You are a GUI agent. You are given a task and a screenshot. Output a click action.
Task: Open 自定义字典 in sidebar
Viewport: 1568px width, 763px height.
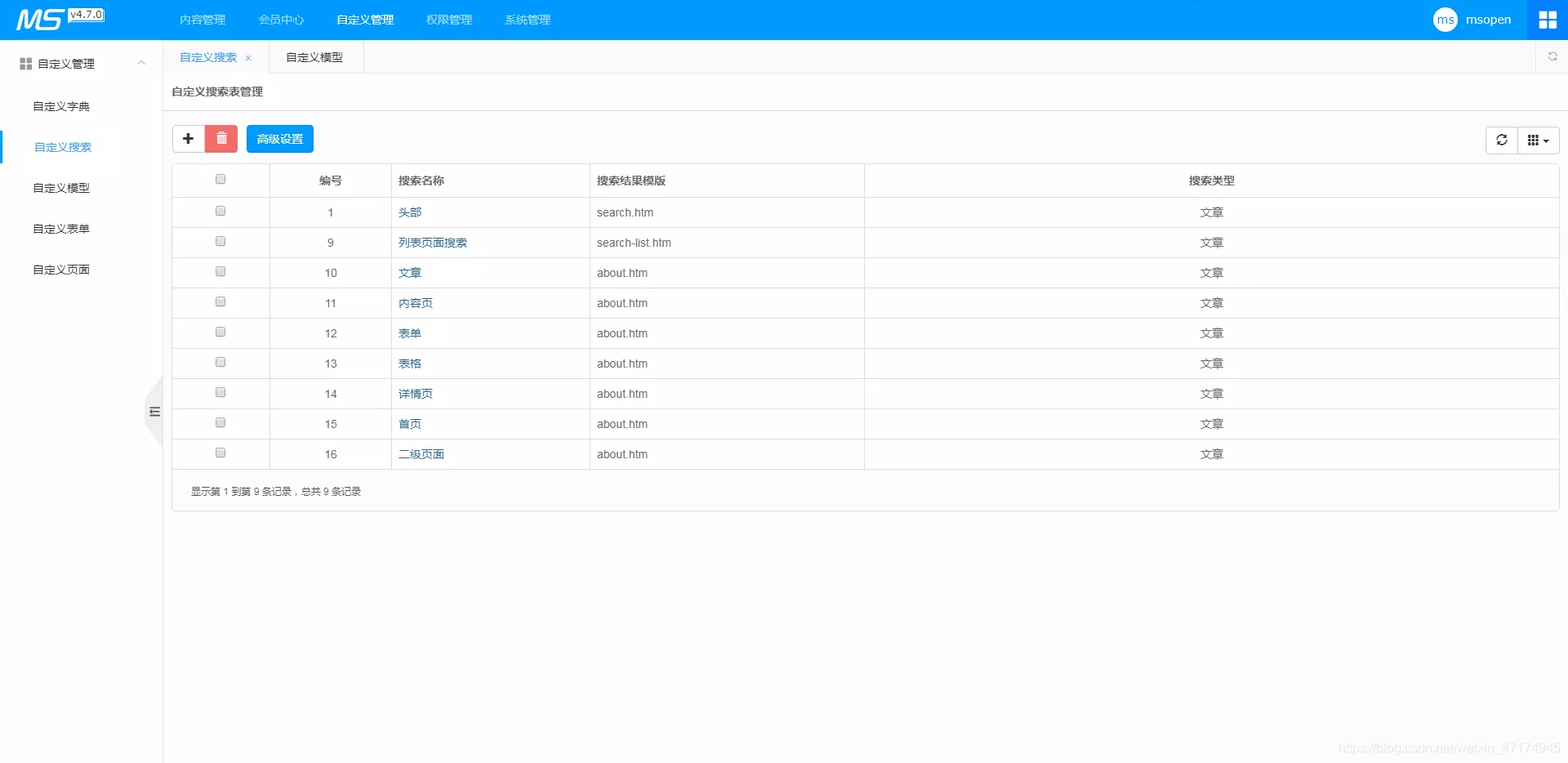click(x=61, y=106)
